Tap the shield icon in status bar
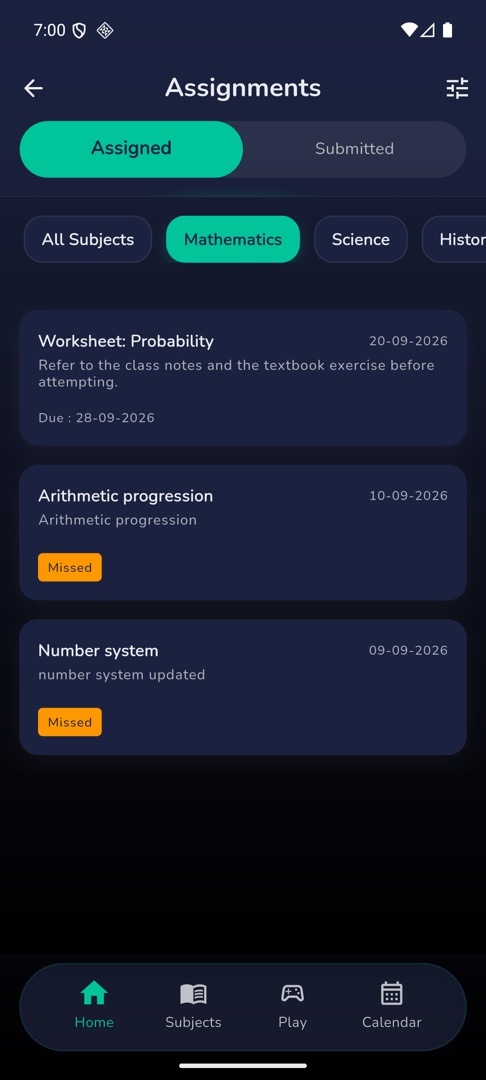 79,30
